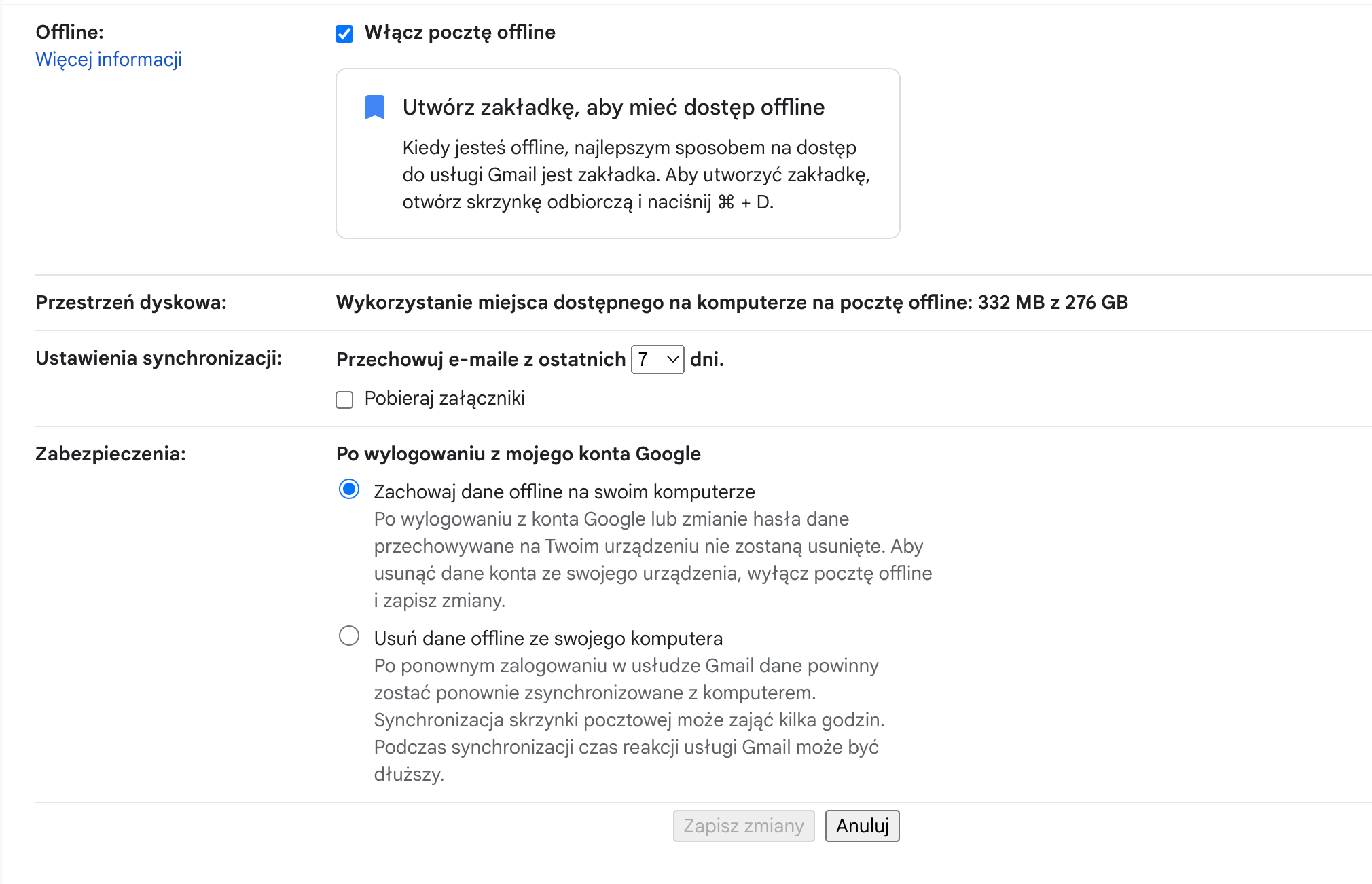This screenshot has width=1372, height=884.
Task: Open the Więcej informacji link
Action: [109, 59]
